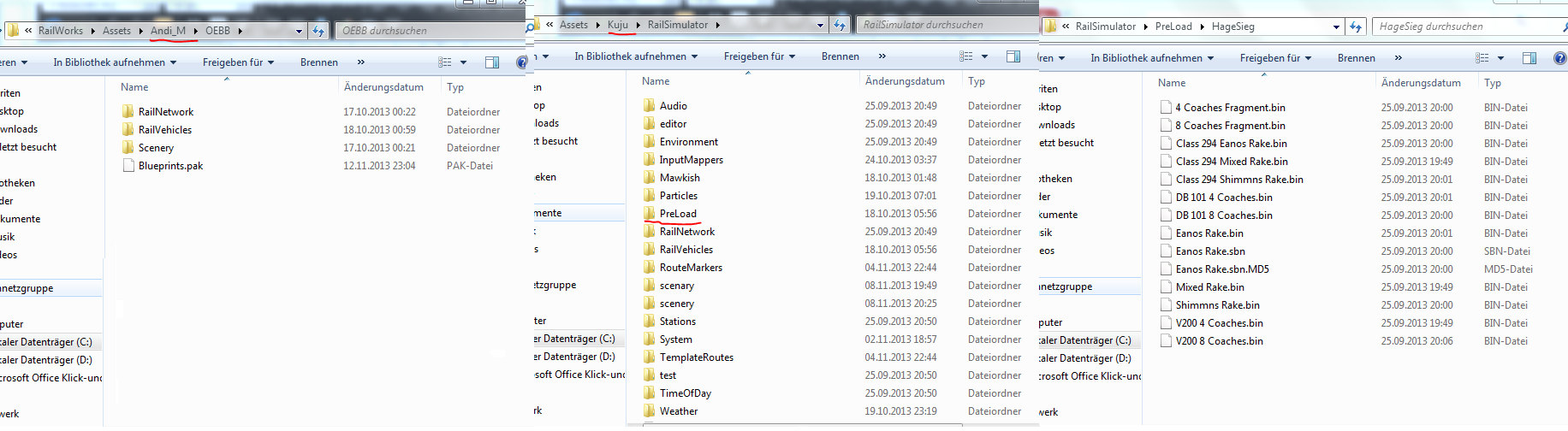Open address history dropdown in HageSieg window

[x=1336, y=27]
